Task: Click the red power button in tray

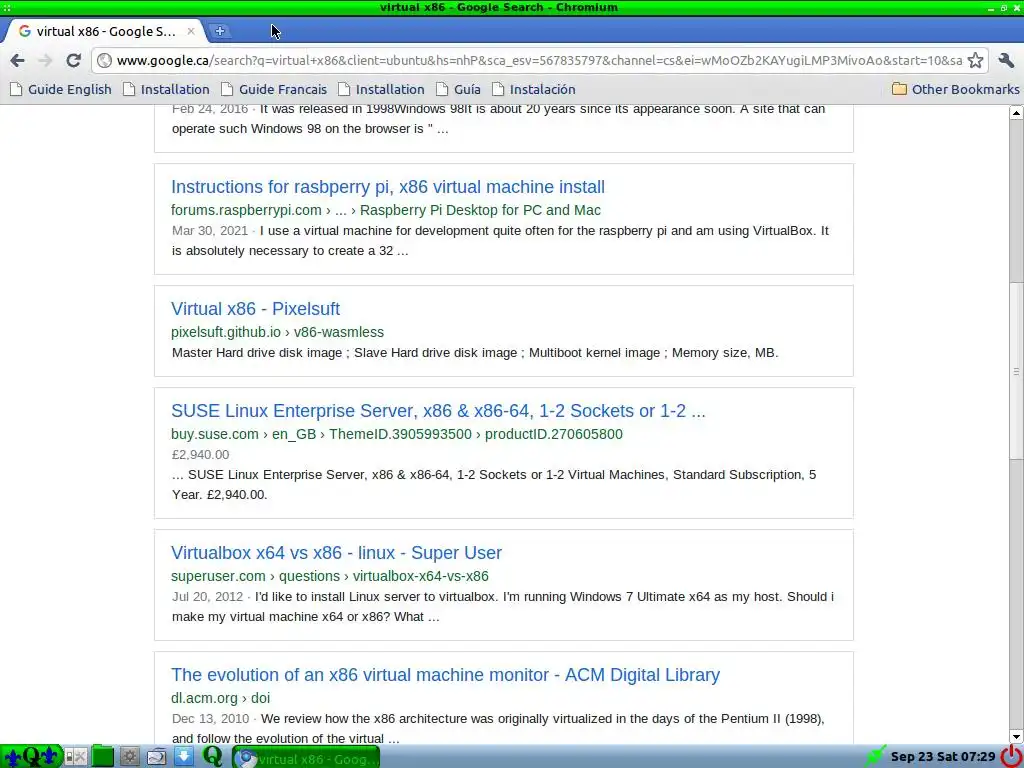Action: click(x=1011, y=756)
